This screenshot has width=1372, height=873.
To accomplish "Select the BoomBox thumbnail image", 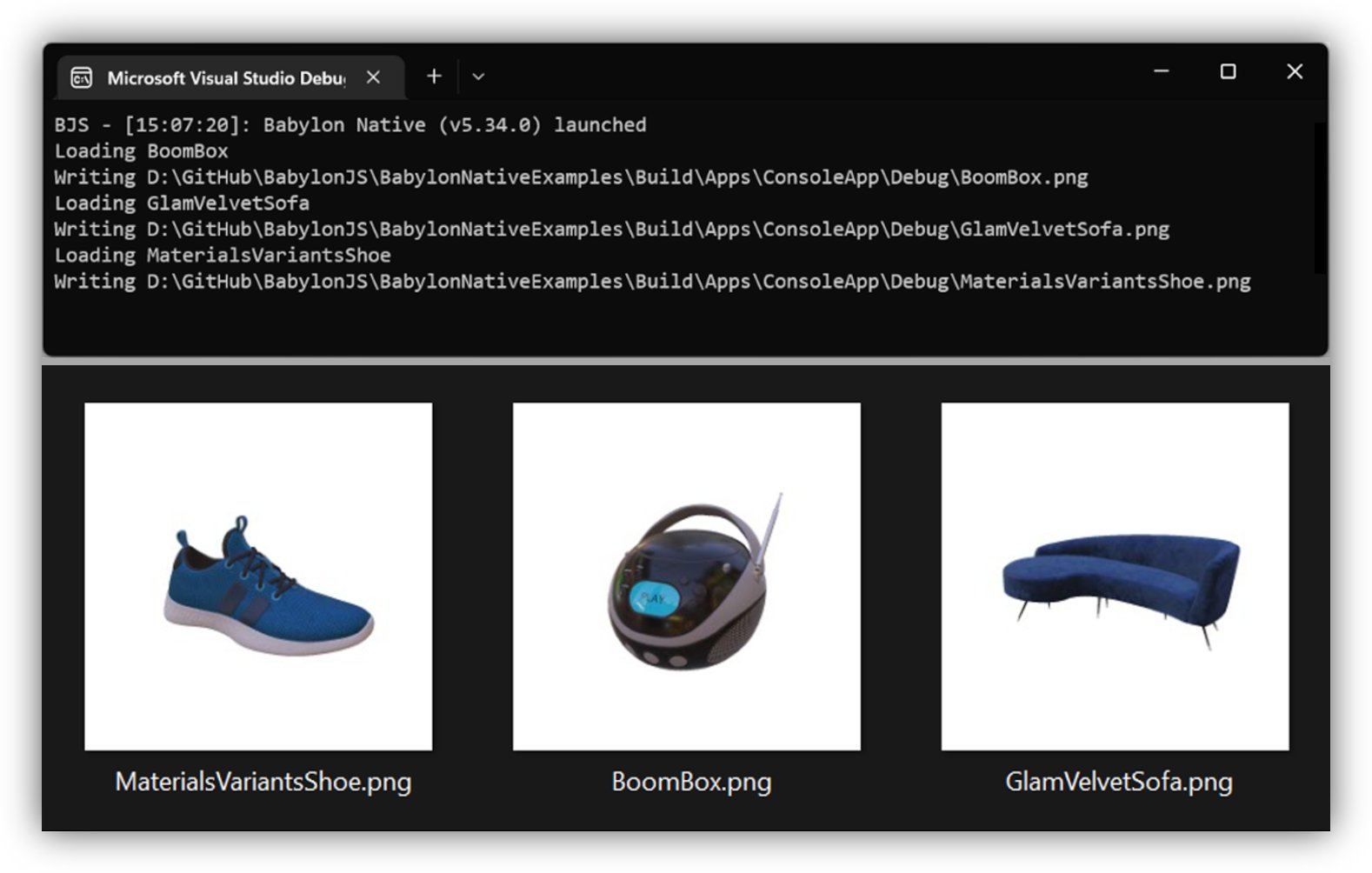I will point(687,576).
